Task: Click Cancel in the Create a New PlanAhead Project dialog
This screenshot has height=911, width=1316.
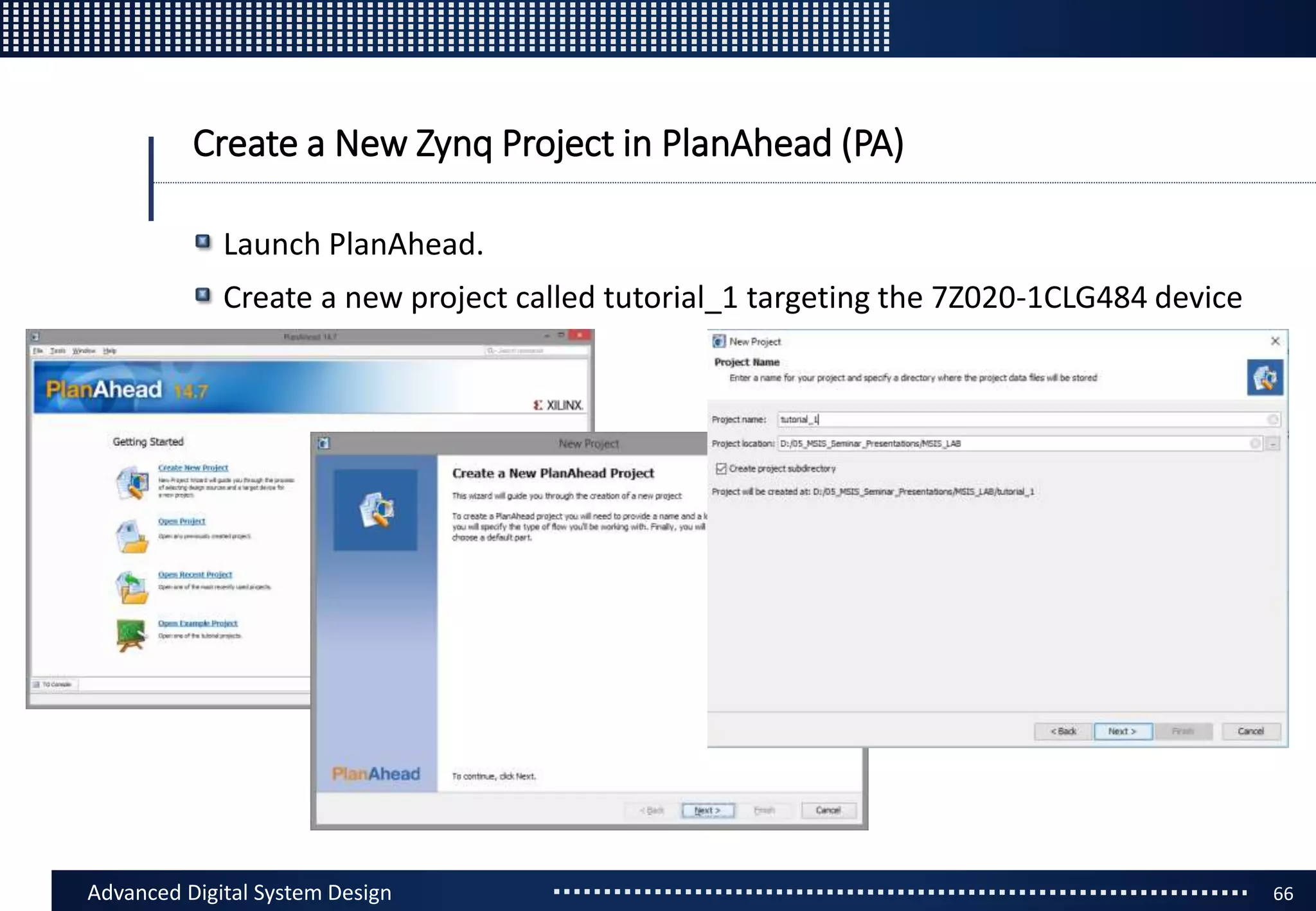Action: (x=828, y=810)
